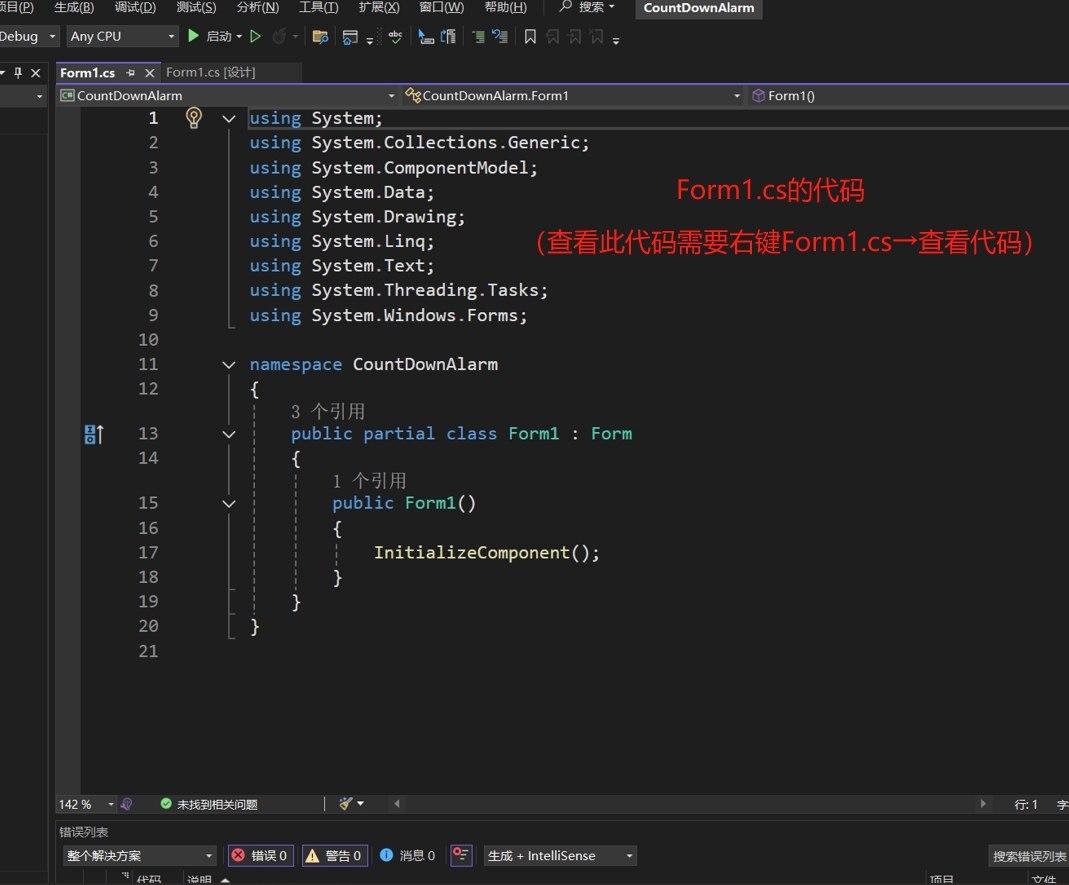Click the spell check abc icon in toolbar
Viewport: 1069px width, 885px height.
[x=396, y=36]
